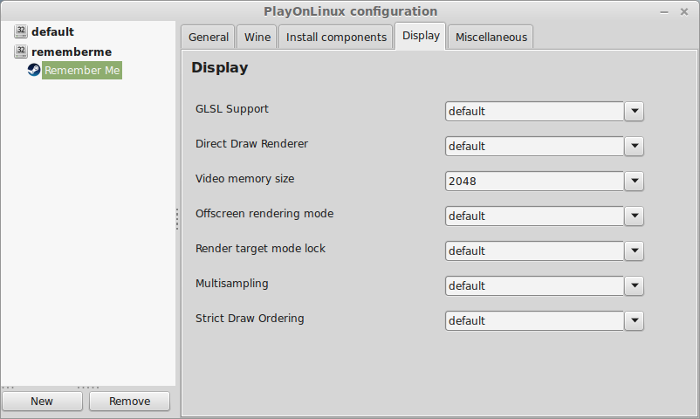
Task: Select the Remember Me shortcut entry
Action: click(82, 70)
